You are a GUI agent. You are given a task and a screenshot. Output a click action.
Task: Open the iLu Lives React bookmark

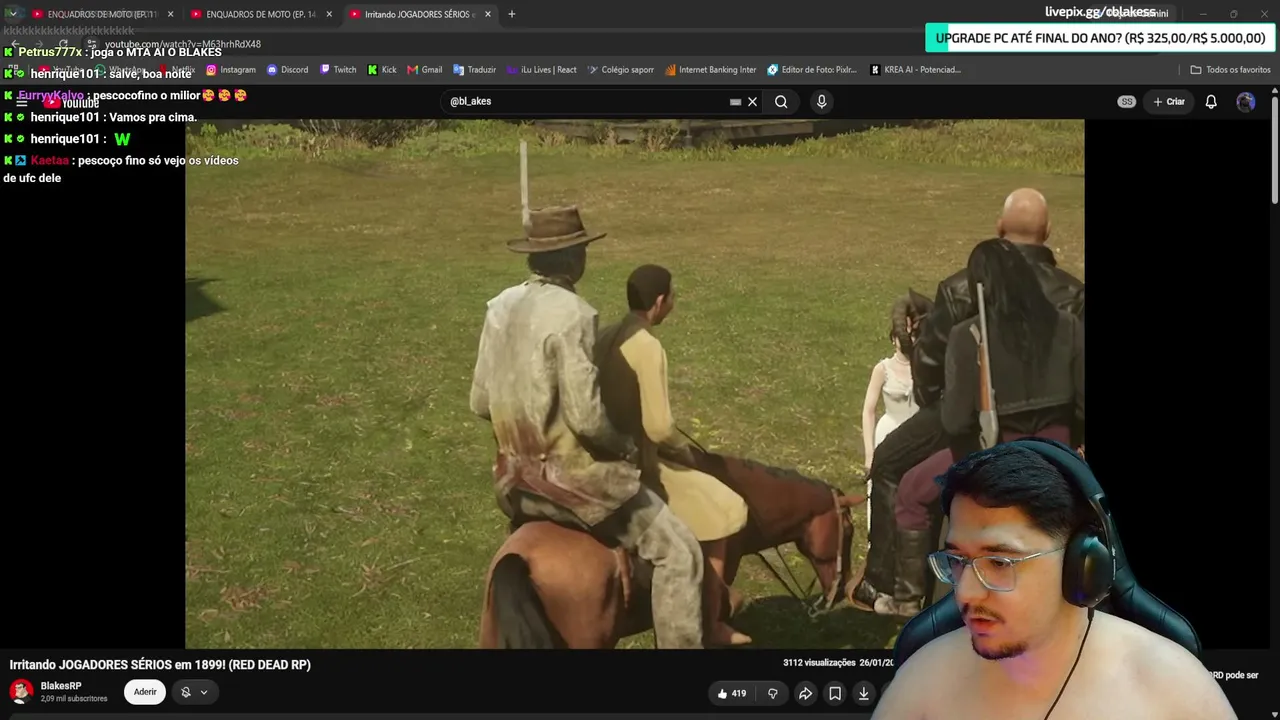pos(541,70)
